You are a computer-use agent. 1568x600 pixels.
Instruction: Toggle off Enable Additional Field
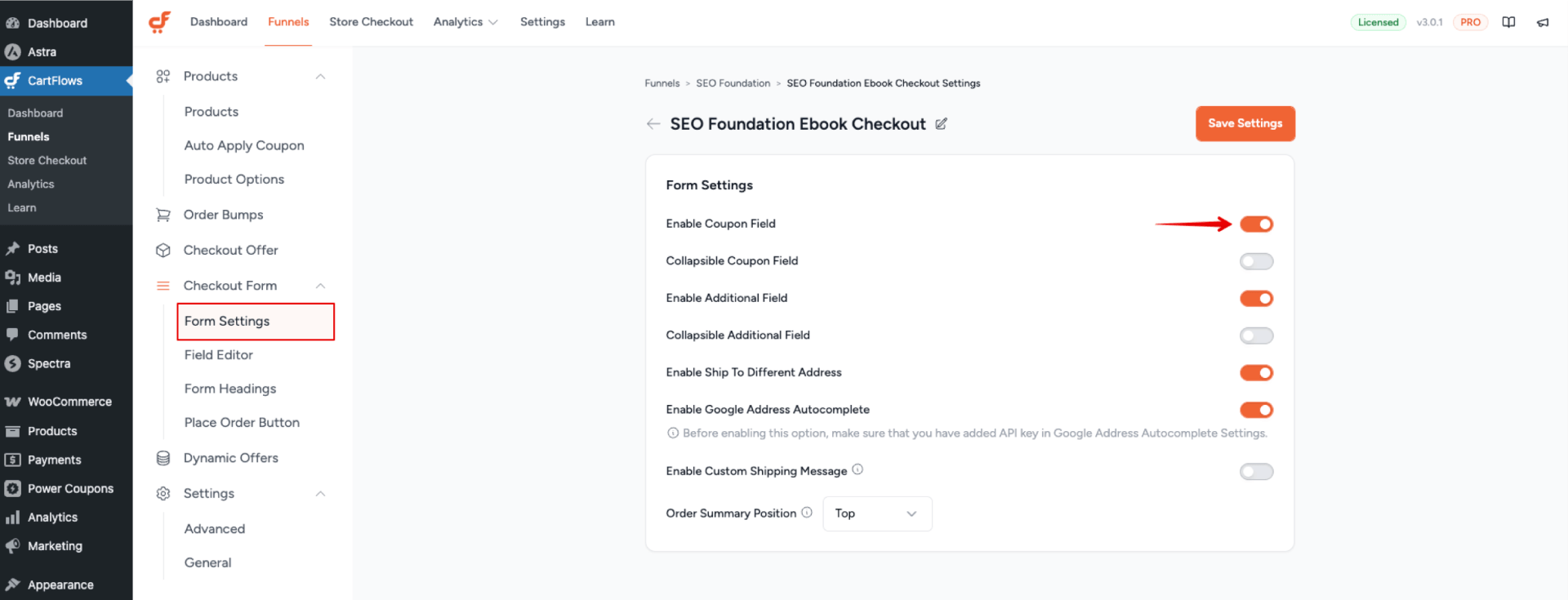tap(1257, 299)
